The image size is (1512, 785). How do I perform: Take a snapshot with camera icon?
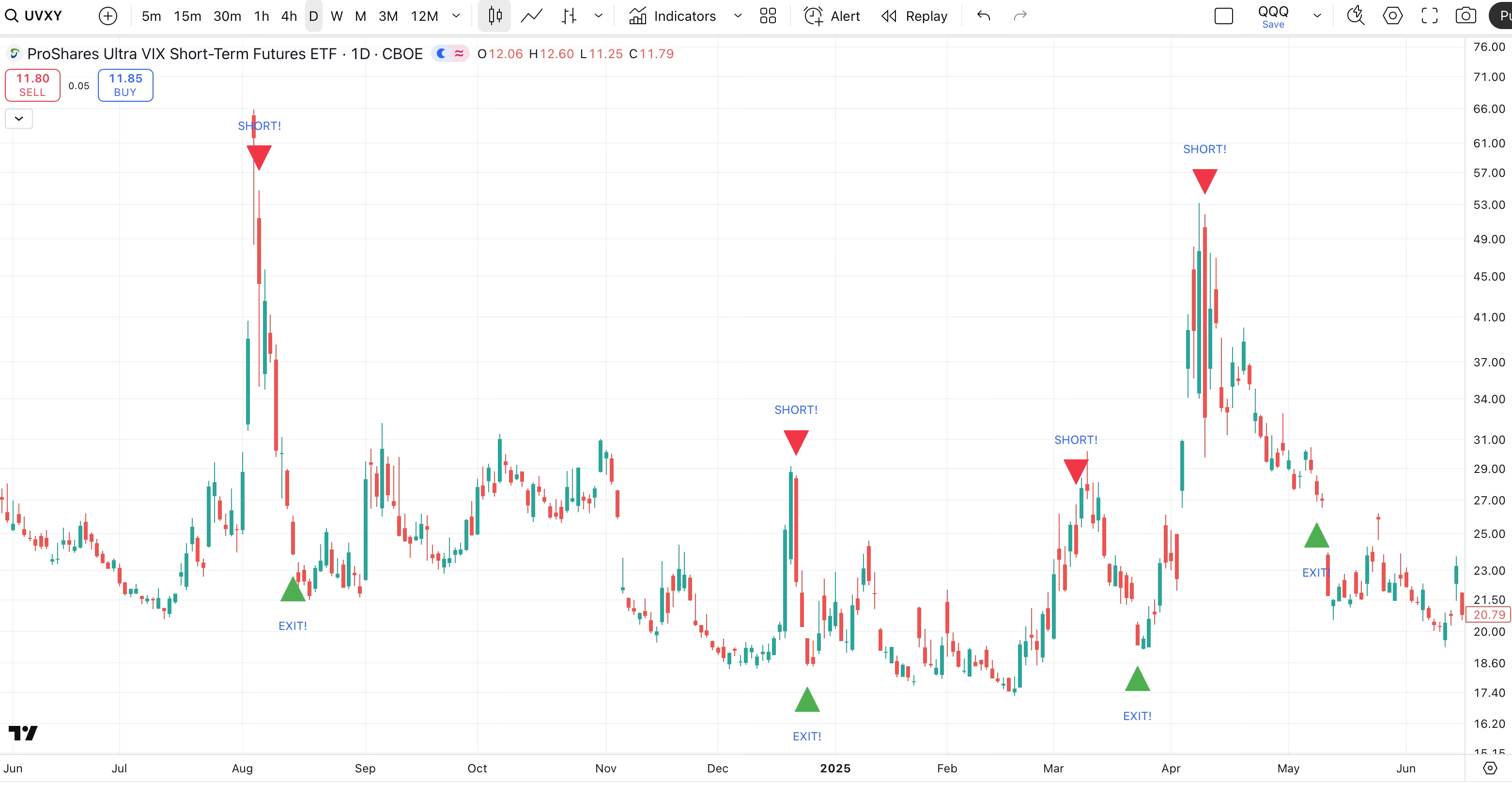point(1466,16)
